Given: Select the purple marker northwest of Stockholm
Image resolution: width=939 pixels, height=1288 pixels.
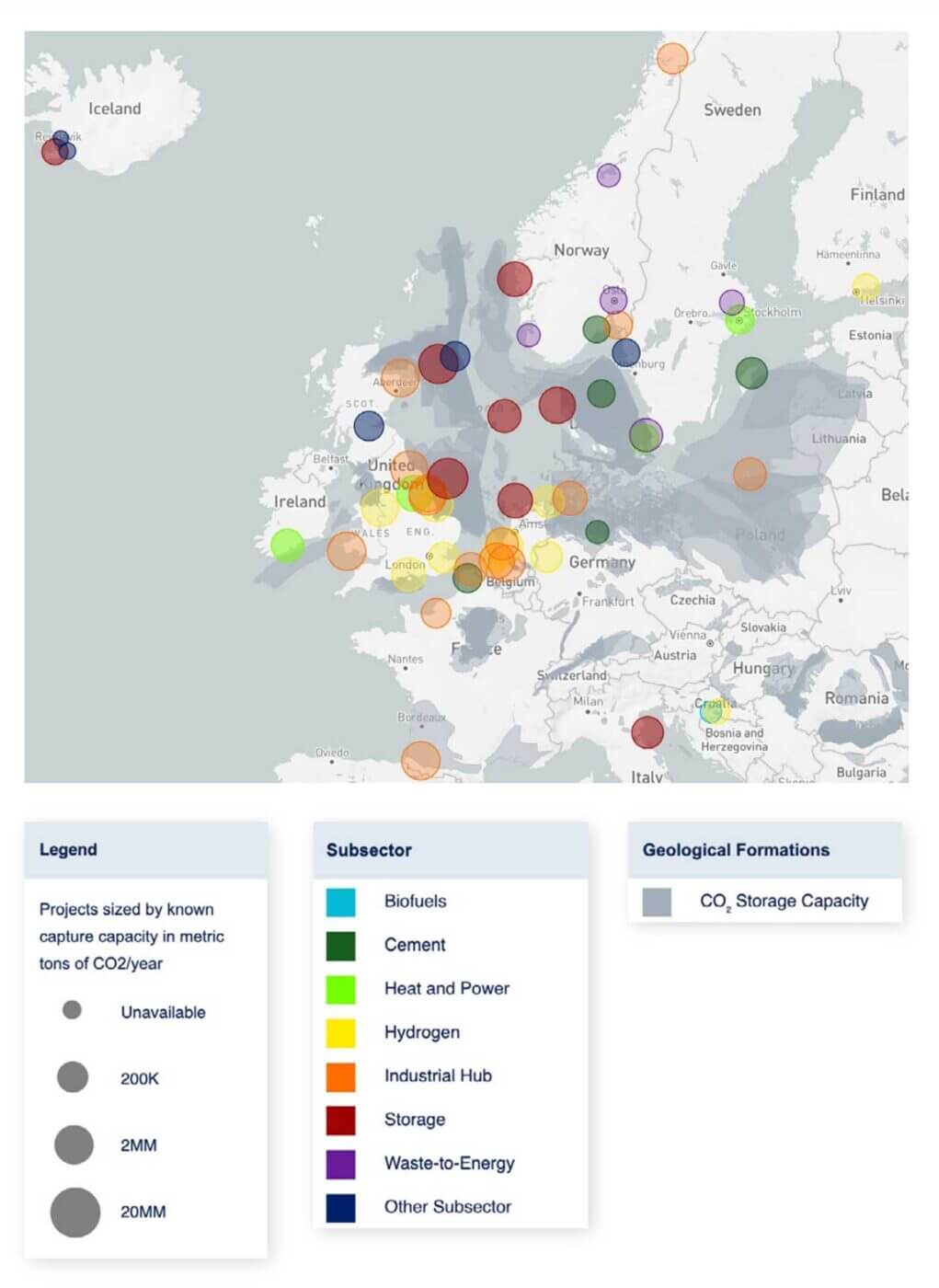Looking at the screenshot, I should pos(731,302).
